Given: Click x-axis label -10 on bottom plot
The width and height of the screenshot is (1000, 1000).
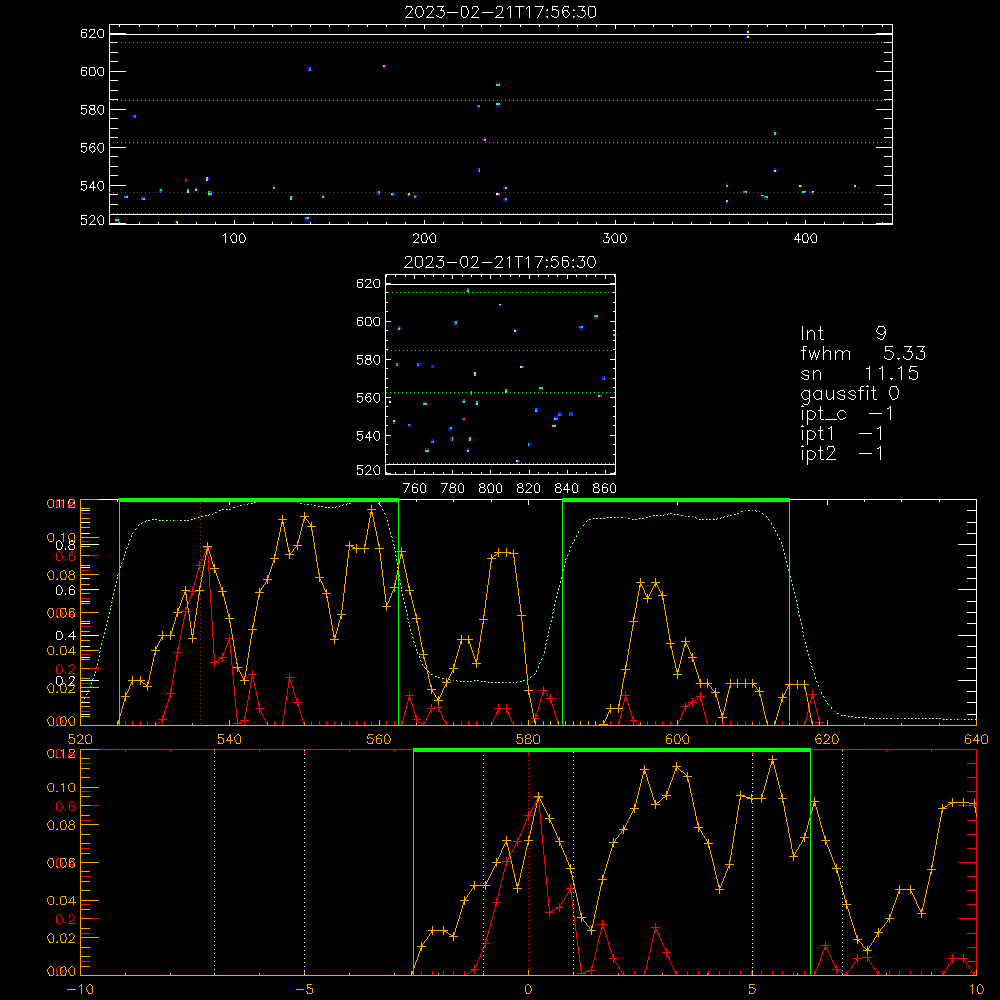Looking at the screenshot, I should 80,989.
